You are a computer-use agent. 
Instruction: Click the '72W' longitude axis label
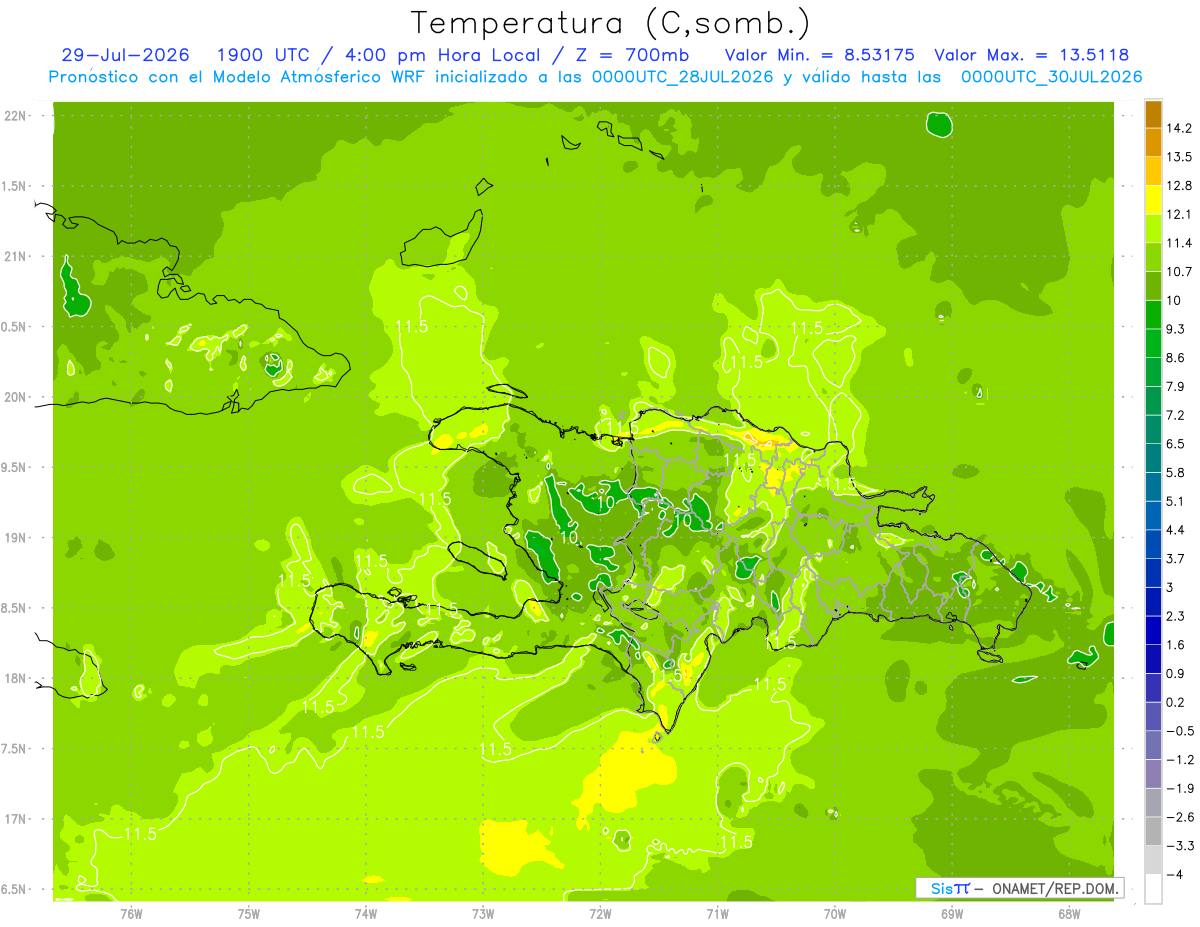pyautogui.click(x=600, y=913)
